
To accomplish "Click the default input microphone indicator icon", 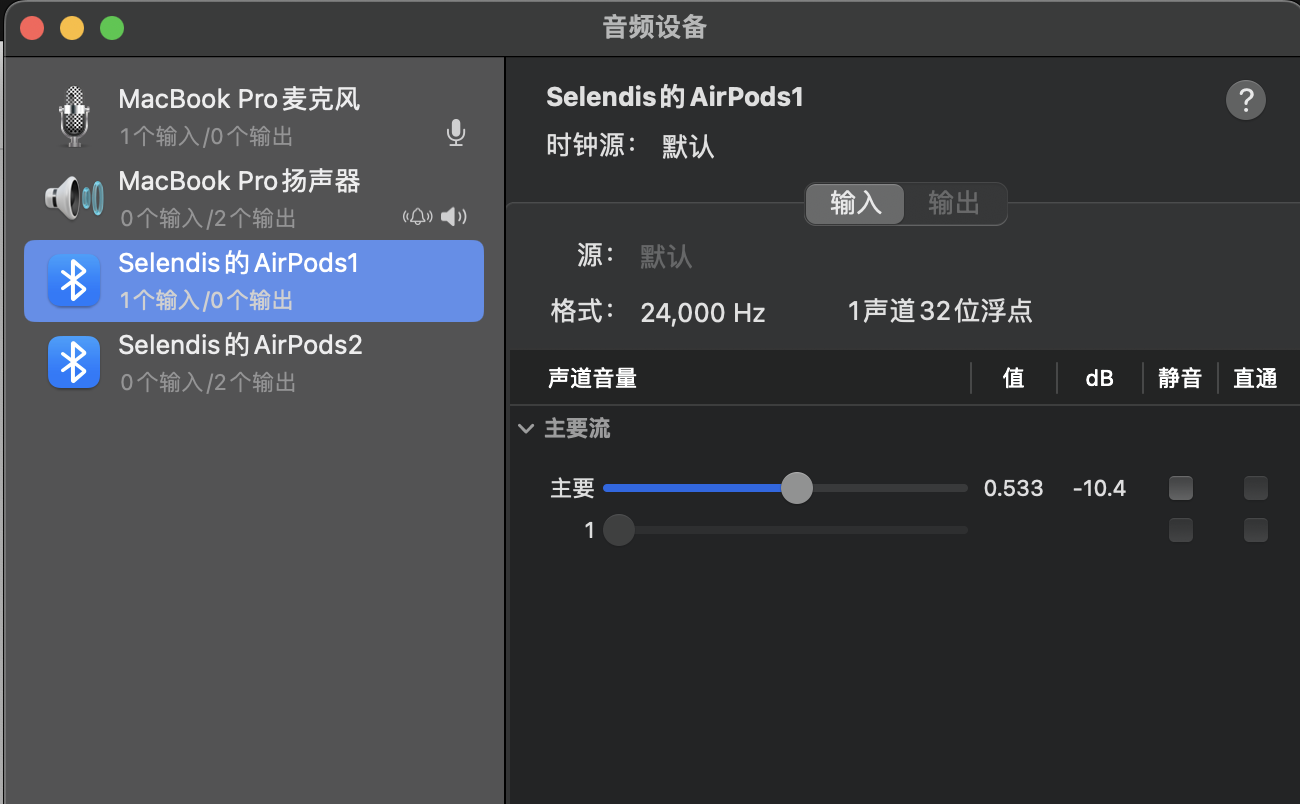I will tap(456, 133).
